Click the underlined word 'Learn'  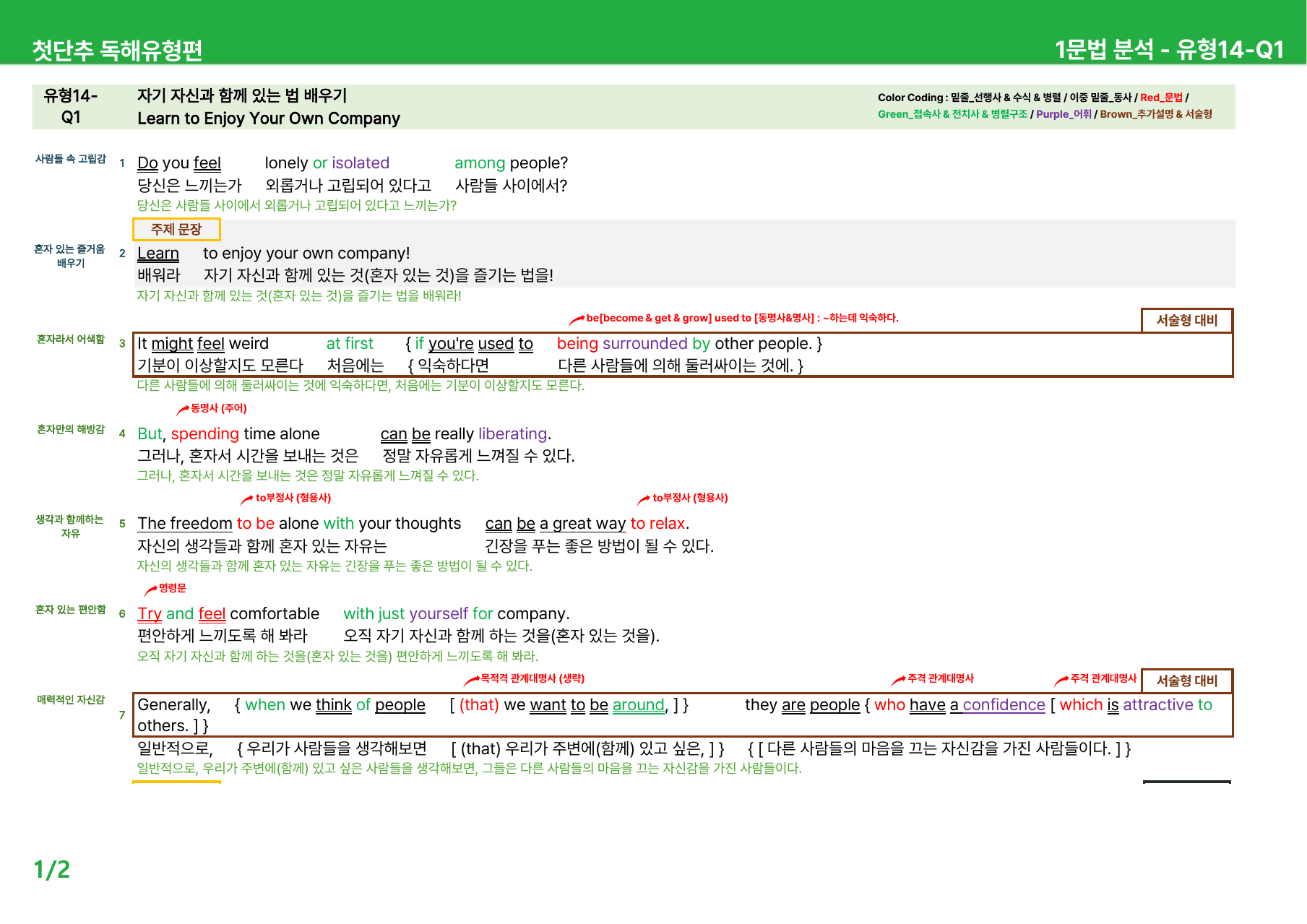[158, 254]
